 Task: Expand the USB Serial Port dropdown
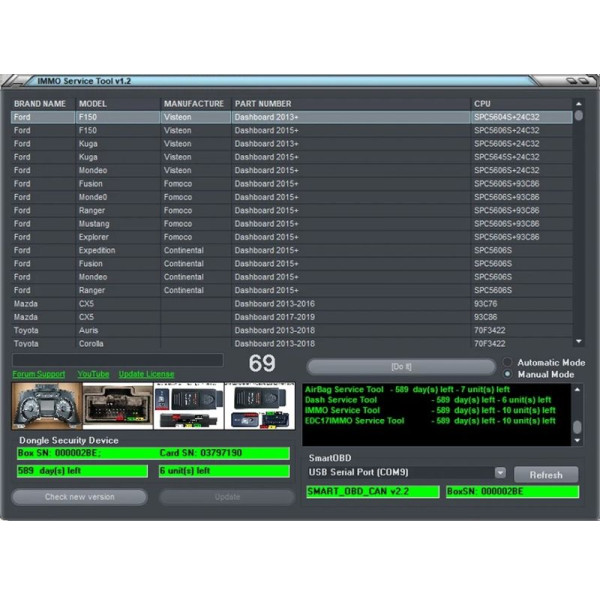[500, 473]
